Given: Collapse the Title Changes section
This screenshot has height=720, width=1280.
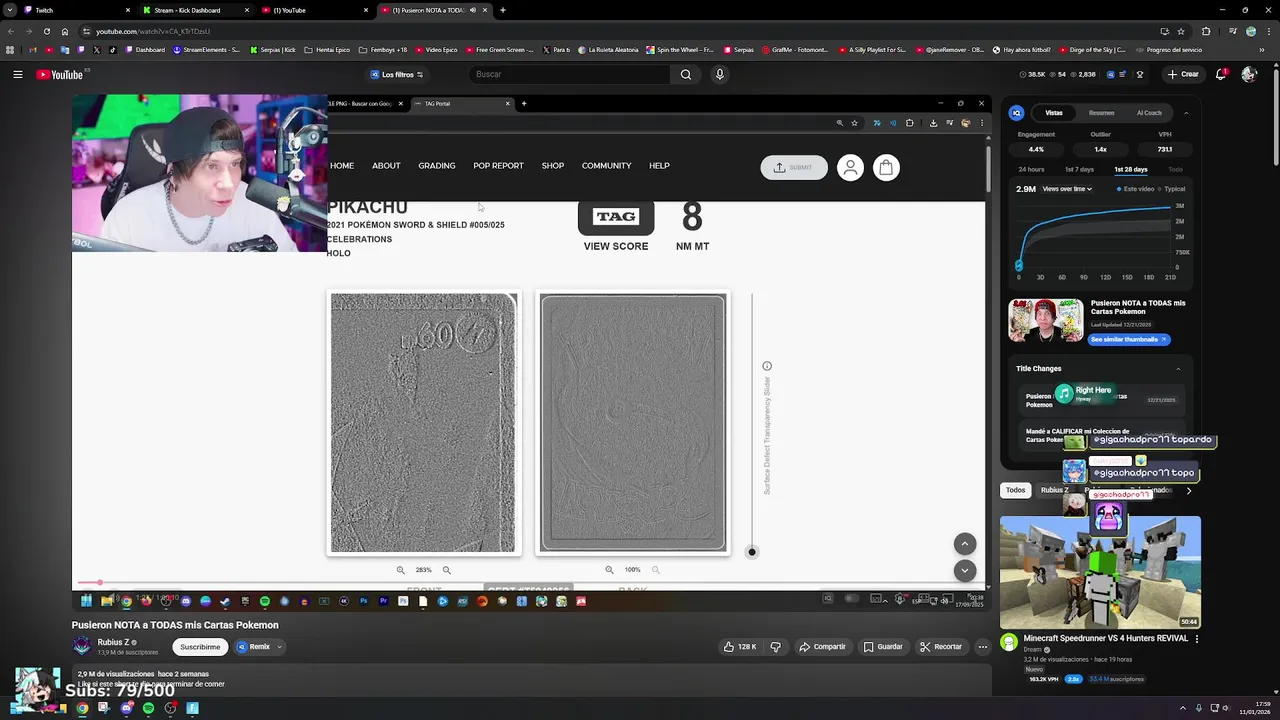Looking at the screenshot, I should pyautogui.click(x=1178, y=369).
